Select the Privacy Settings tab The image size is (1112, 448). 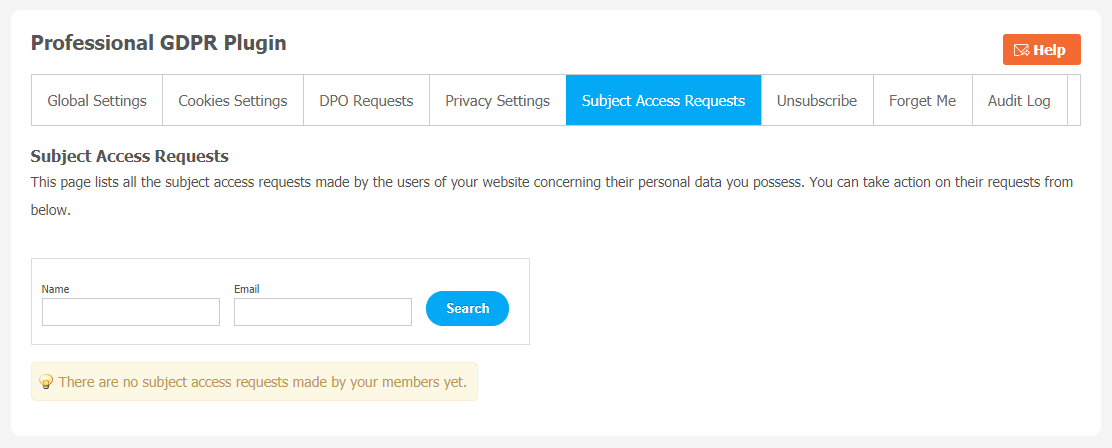point(497,101)
